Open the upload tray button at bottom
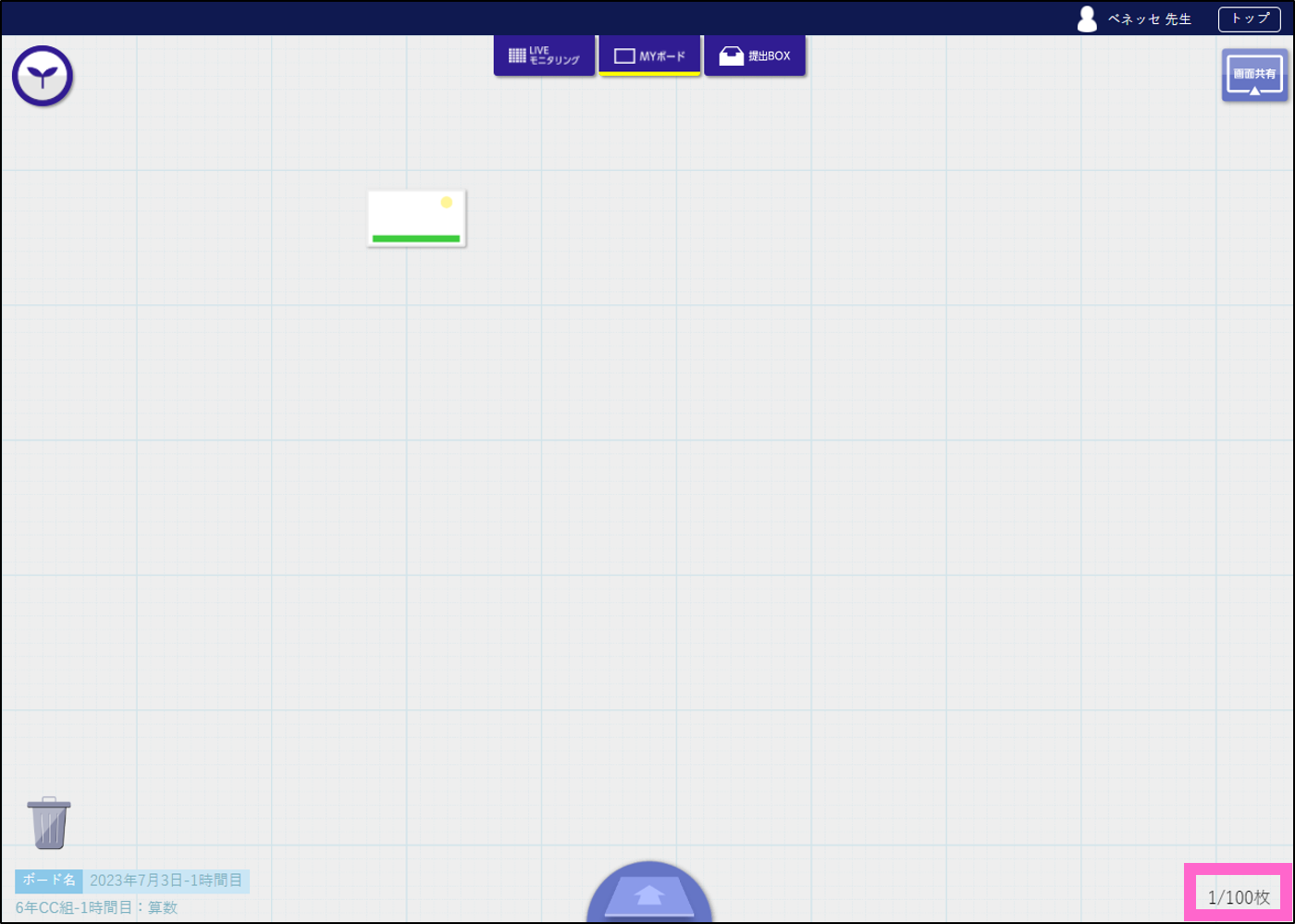The width and height of the screenshot is (1295, 924). click(x=649, y=893)
